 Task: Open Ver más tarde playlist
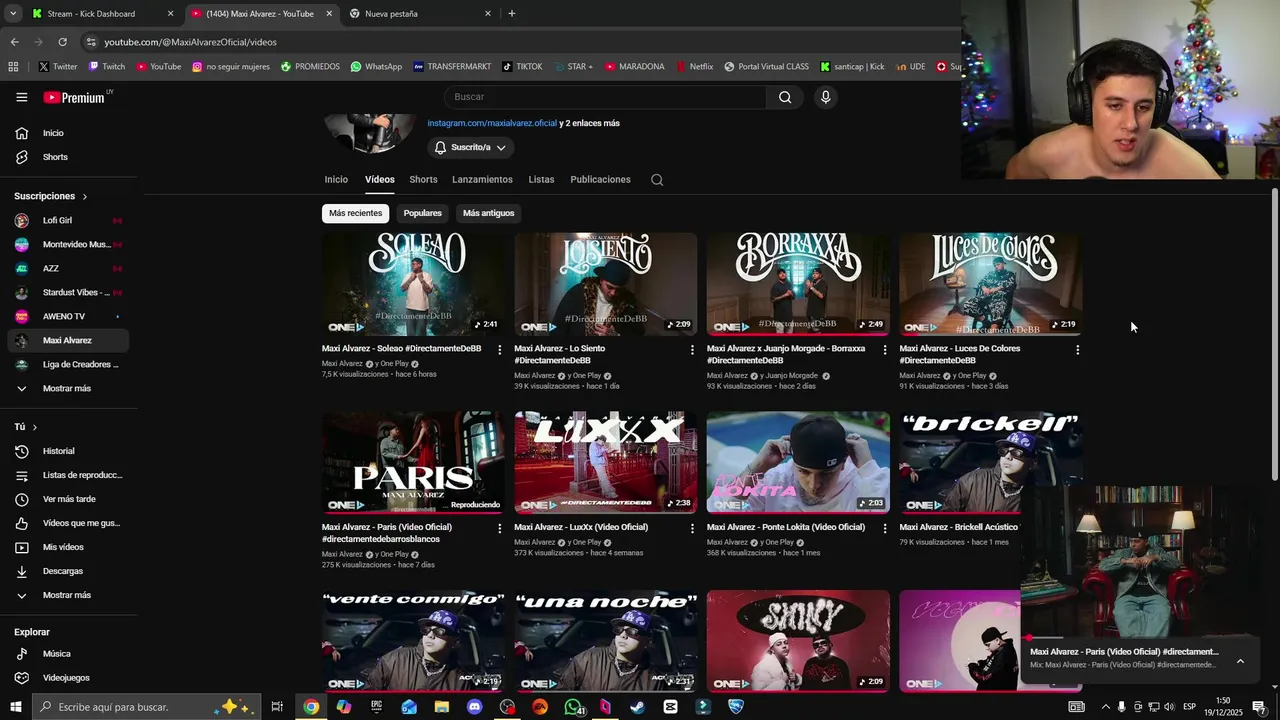[68, 499]
